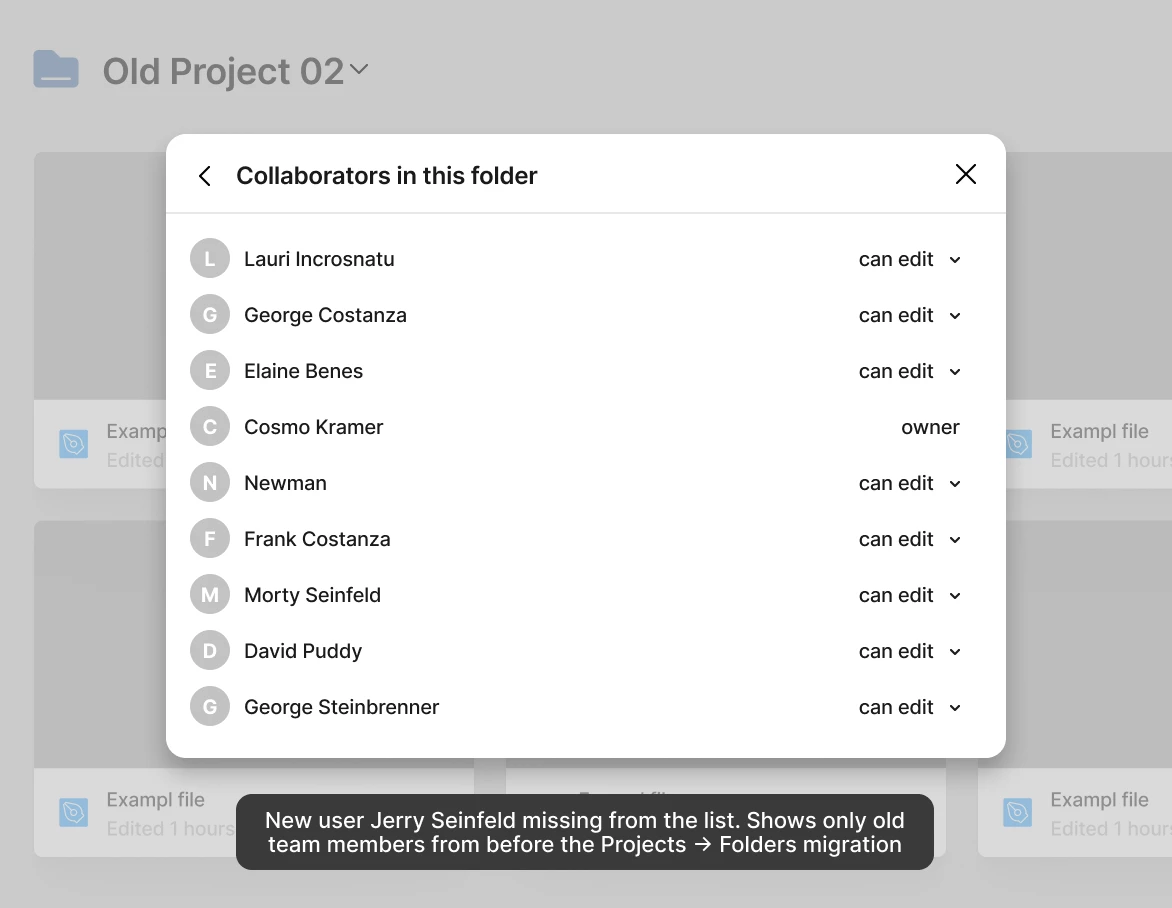Expand Frank Costanza's permission dropdown
1172x908 pixels.
(x=910, y=540)
